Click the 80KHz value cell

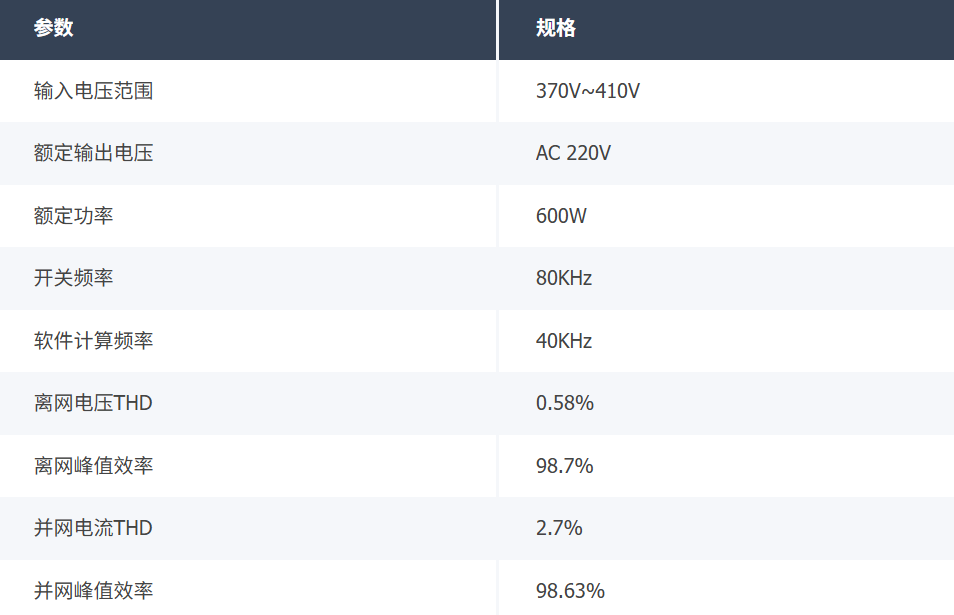pyautogui.click(x=564, y=278)
